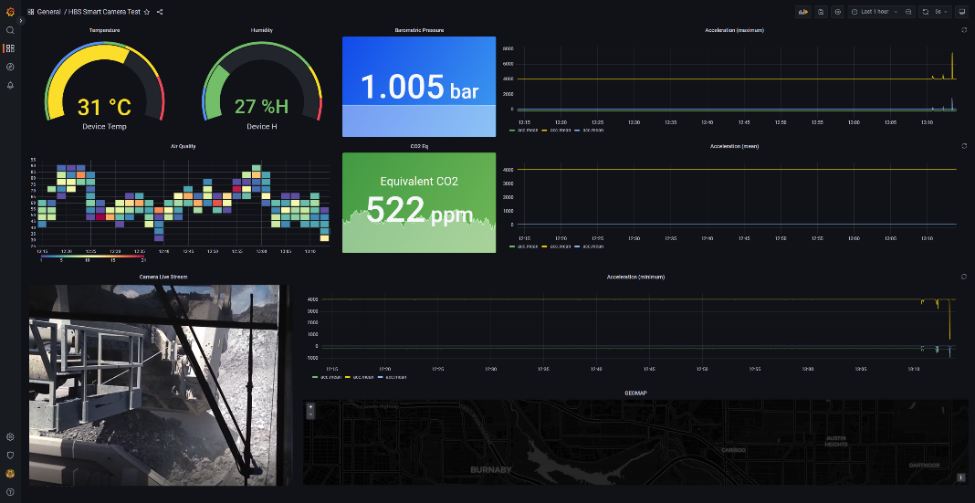
Task: Toggle the TV cycle view mode
Action: [x=961, y=12]
